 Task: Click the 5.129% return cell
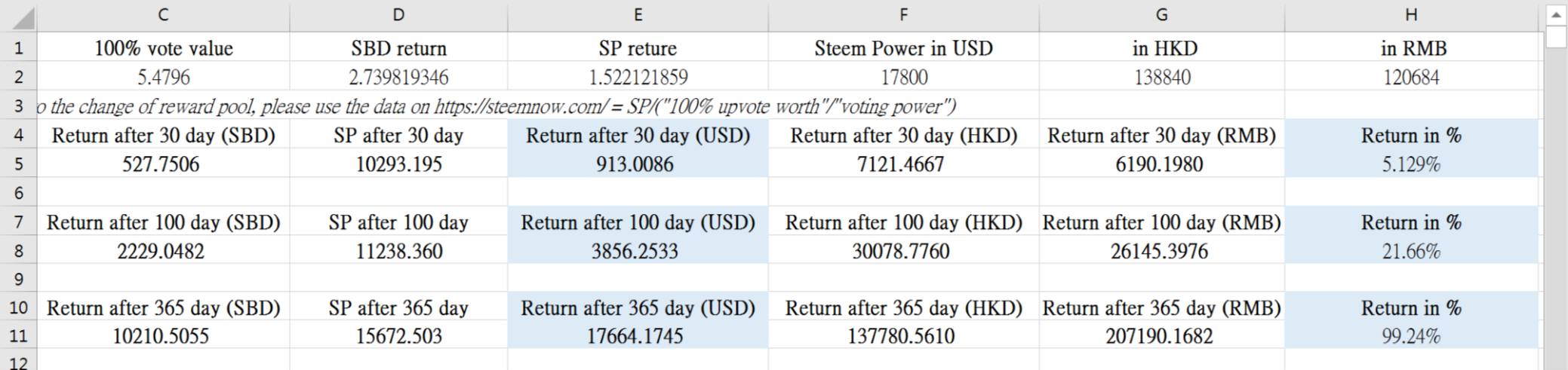pos(1411,164)
